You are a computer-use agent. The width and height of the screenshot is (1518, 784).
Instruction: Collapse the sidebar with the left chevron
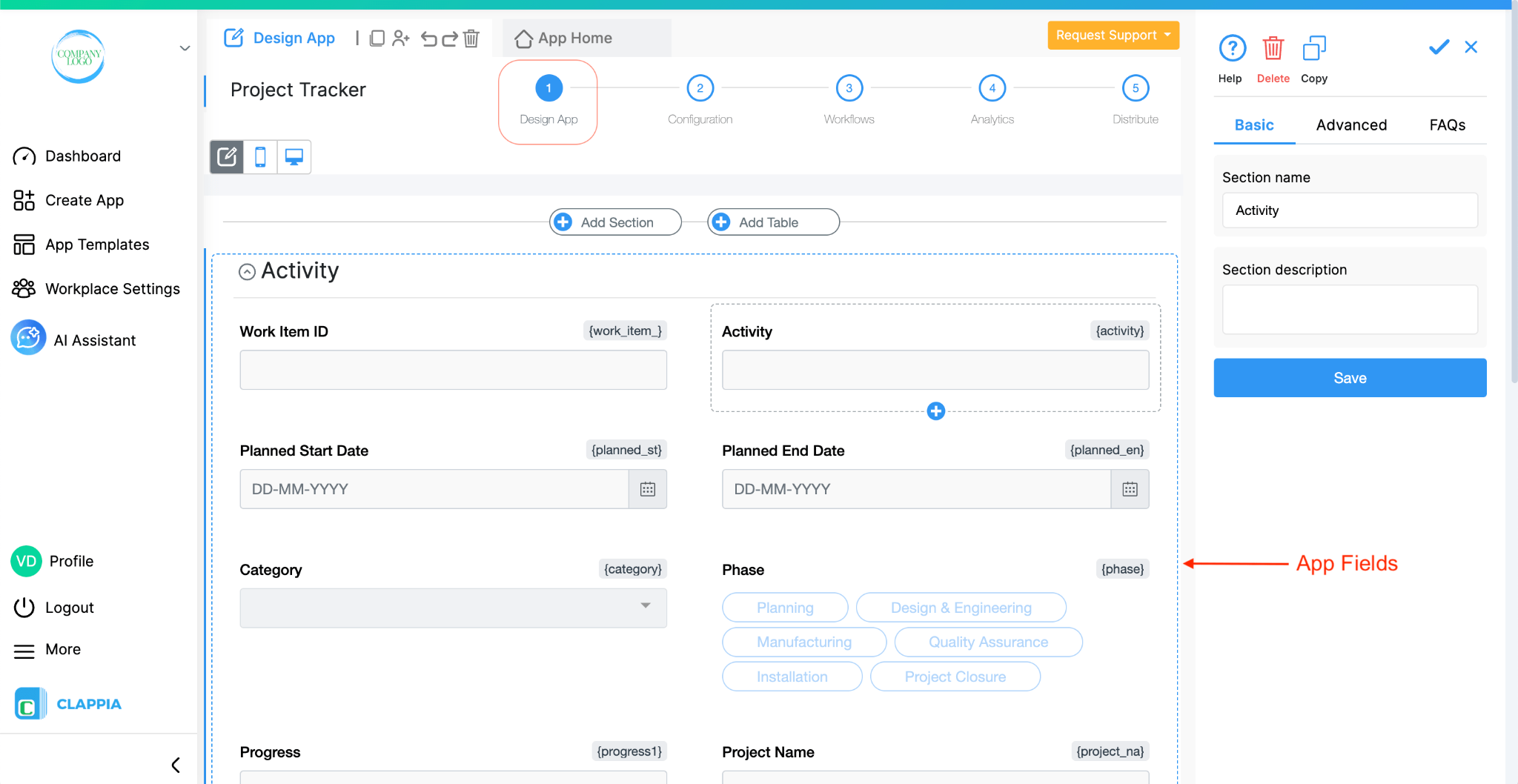point(176,765)
